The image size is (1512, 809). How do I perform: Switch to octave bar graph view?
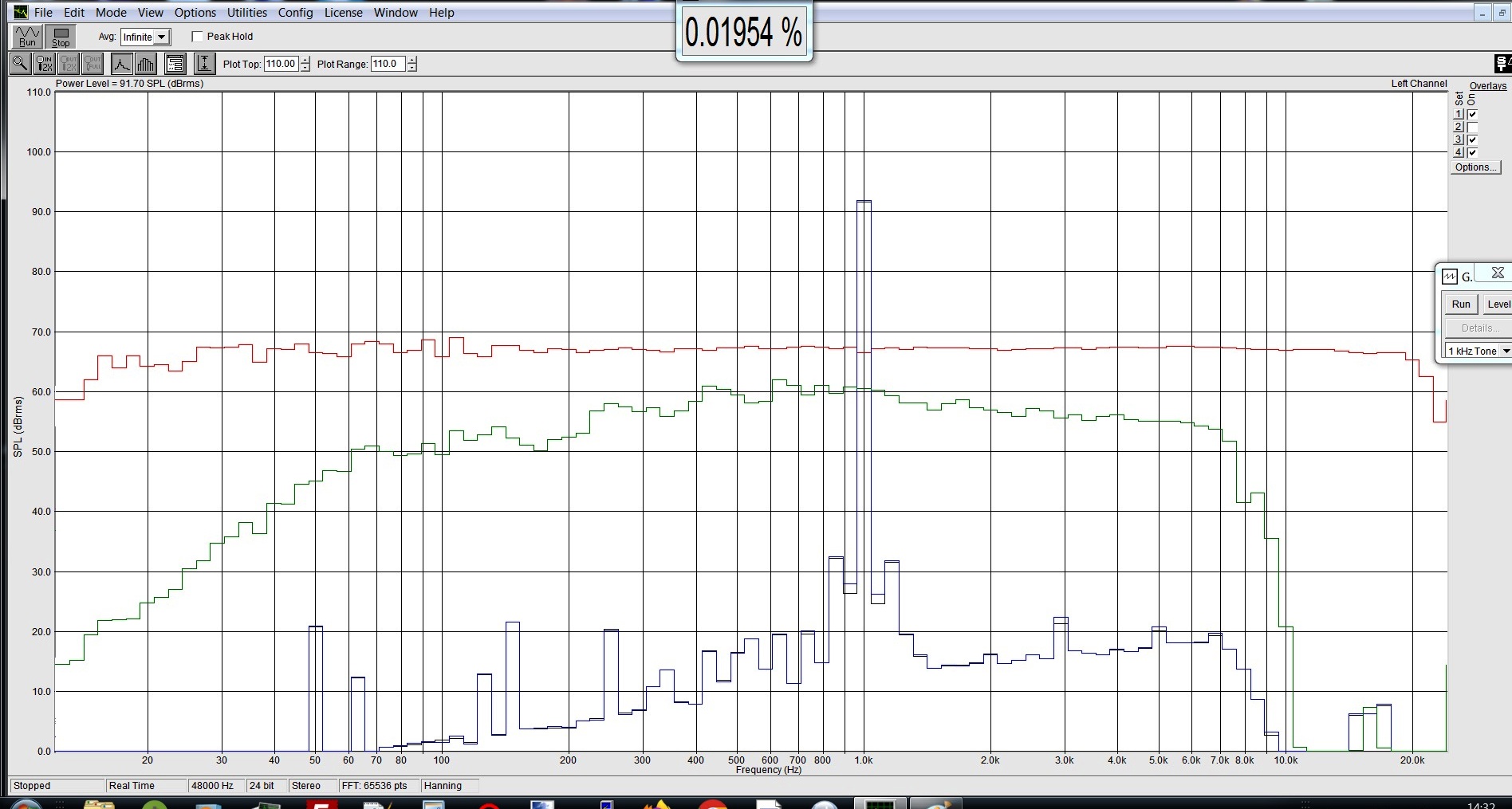[x=146, y=64]
